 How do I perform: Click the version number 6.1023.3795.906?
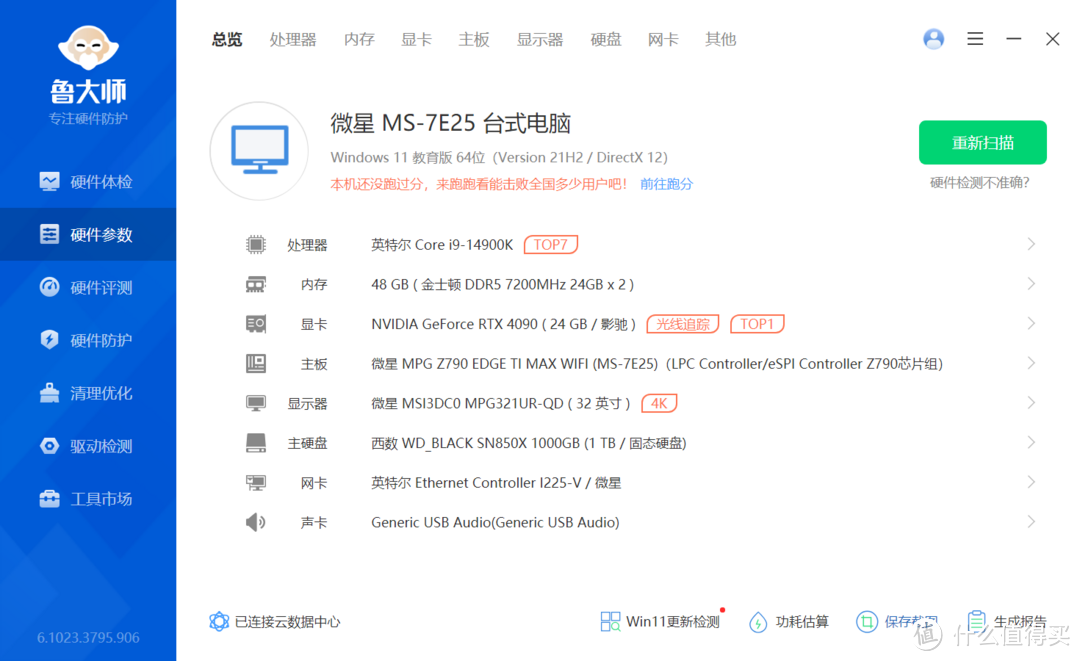click(x=88, y=638)
